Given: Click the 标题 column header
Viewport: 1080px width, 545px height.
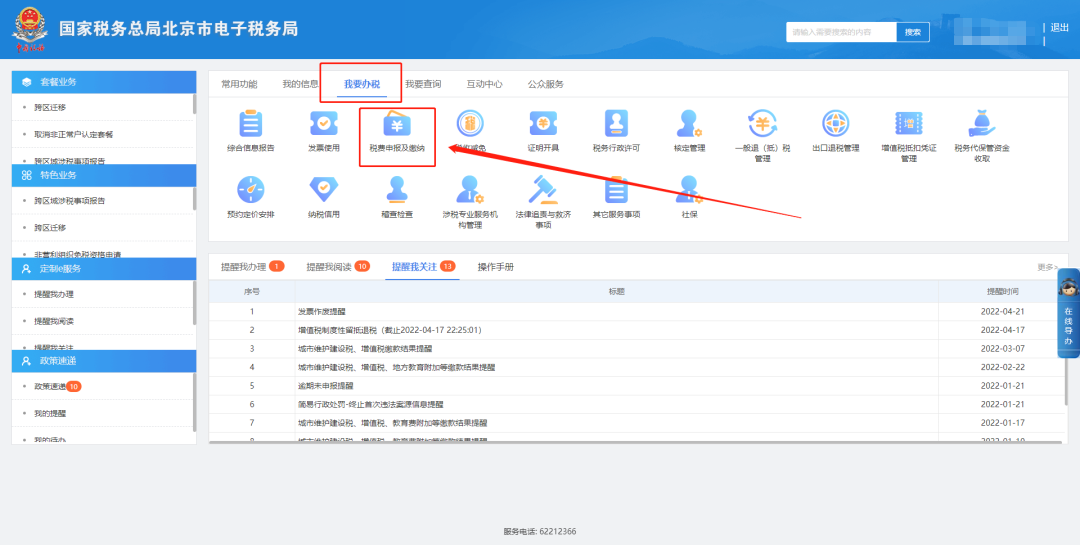Looking at the screenshot, I should point(616,291).
